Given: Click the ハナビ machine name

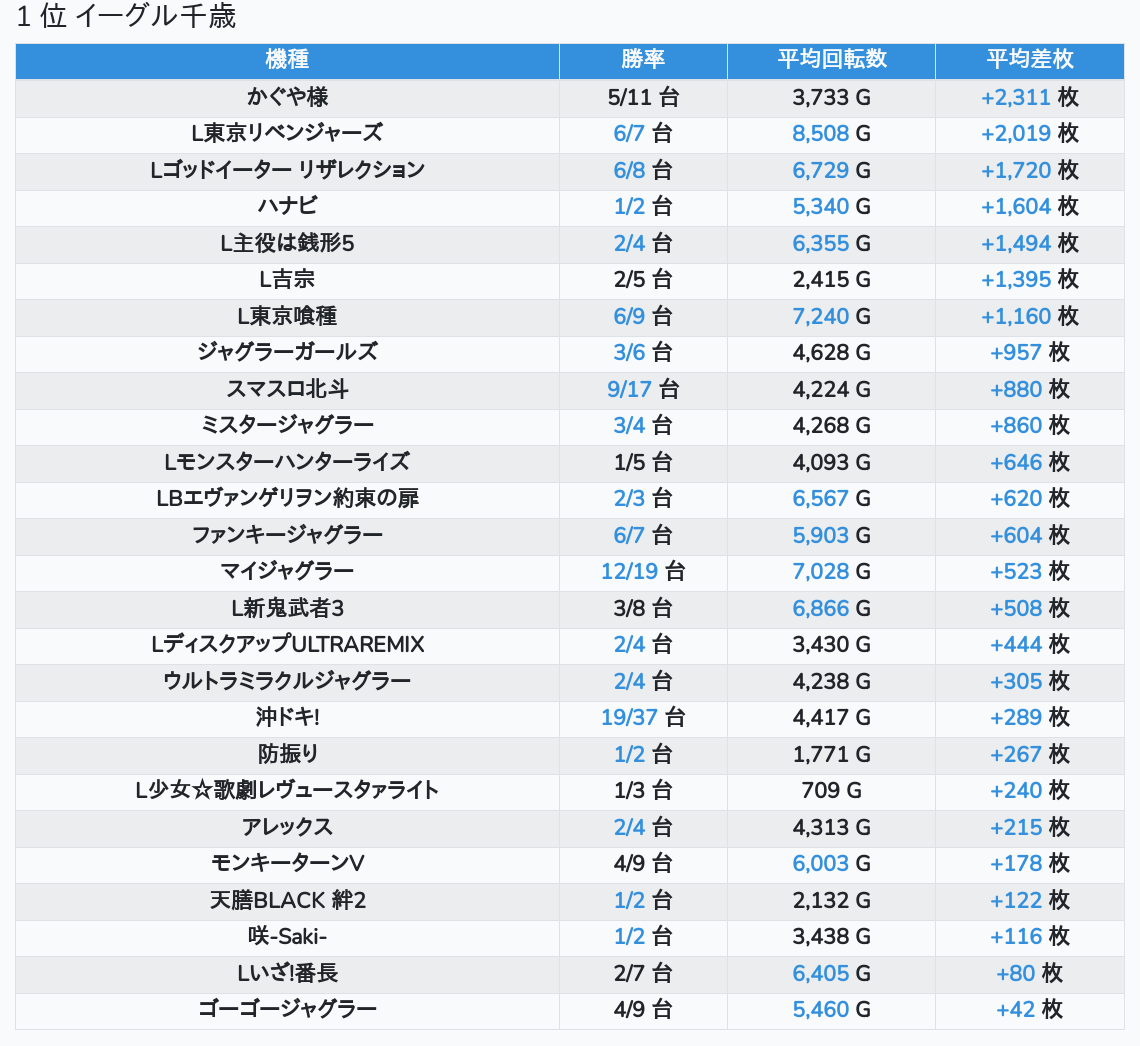Looking at the screenshot, I should 287,207.
